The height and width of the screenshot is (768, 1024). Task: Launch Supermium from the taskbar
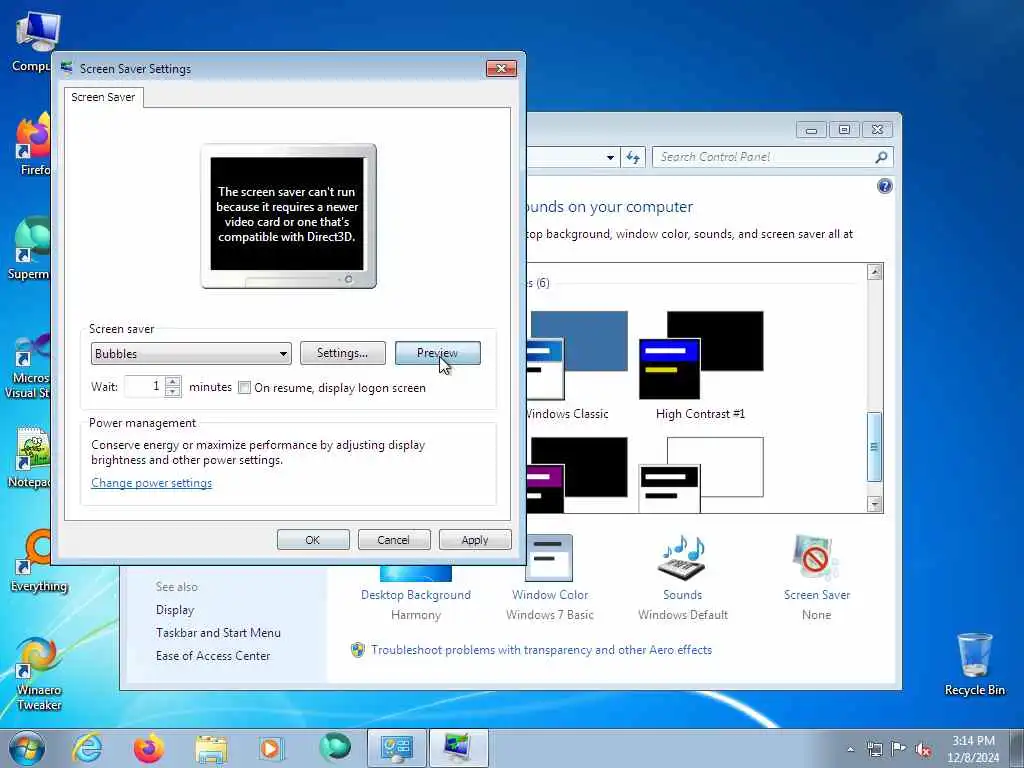pyautogui.click(x=334, y=747)
